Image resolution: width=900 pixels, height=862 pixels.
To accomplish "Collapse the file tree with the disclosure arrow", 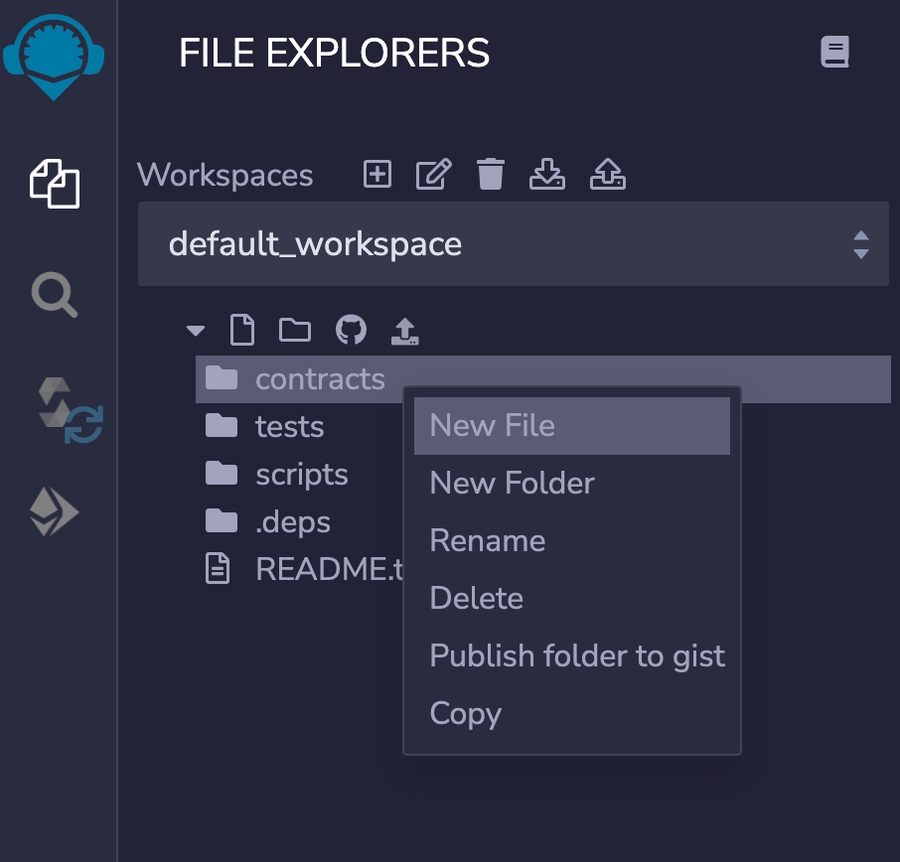I will click(195, 330).
